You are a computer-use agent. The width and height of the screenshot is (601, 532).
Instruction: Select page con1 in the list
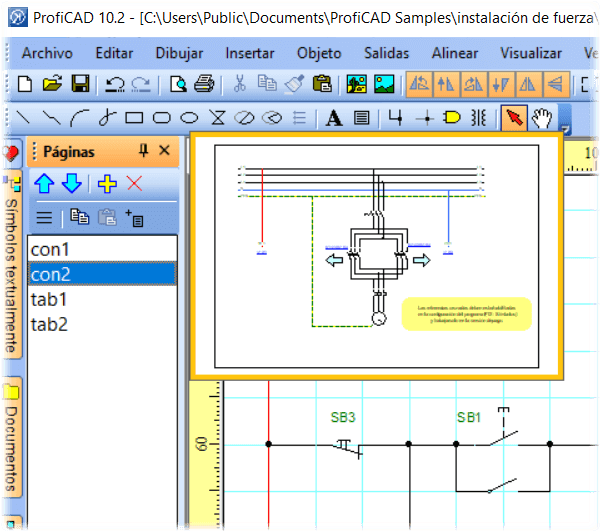[x=102, y=250]
